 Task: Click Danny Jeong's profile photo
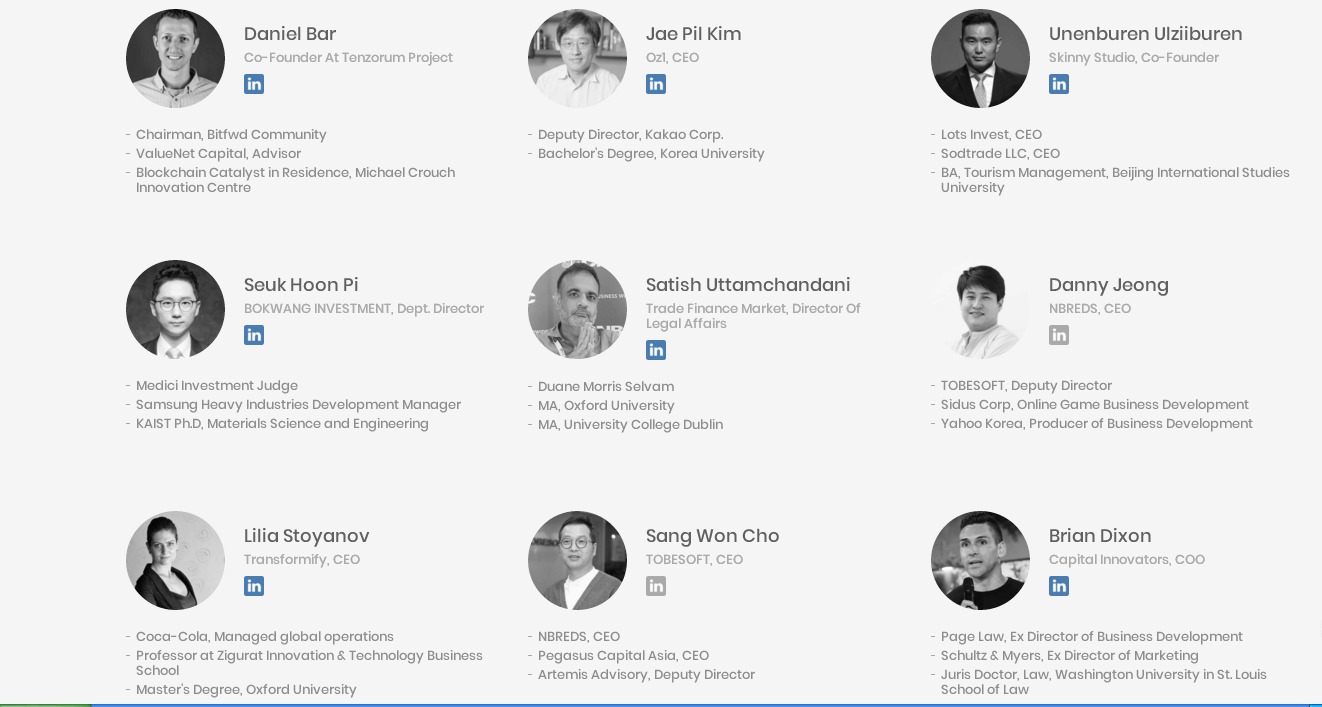click(x=980, y=309)
